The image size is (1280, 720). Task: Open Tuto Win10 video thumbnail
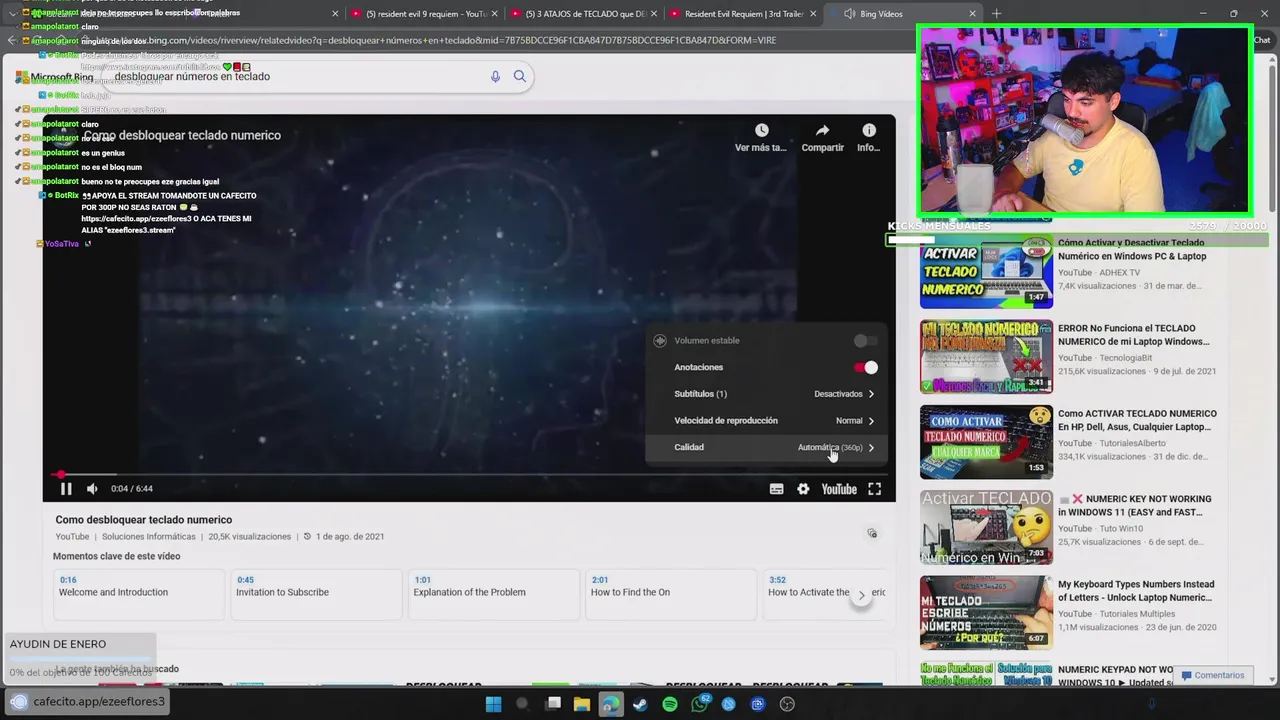coord(986,527)
